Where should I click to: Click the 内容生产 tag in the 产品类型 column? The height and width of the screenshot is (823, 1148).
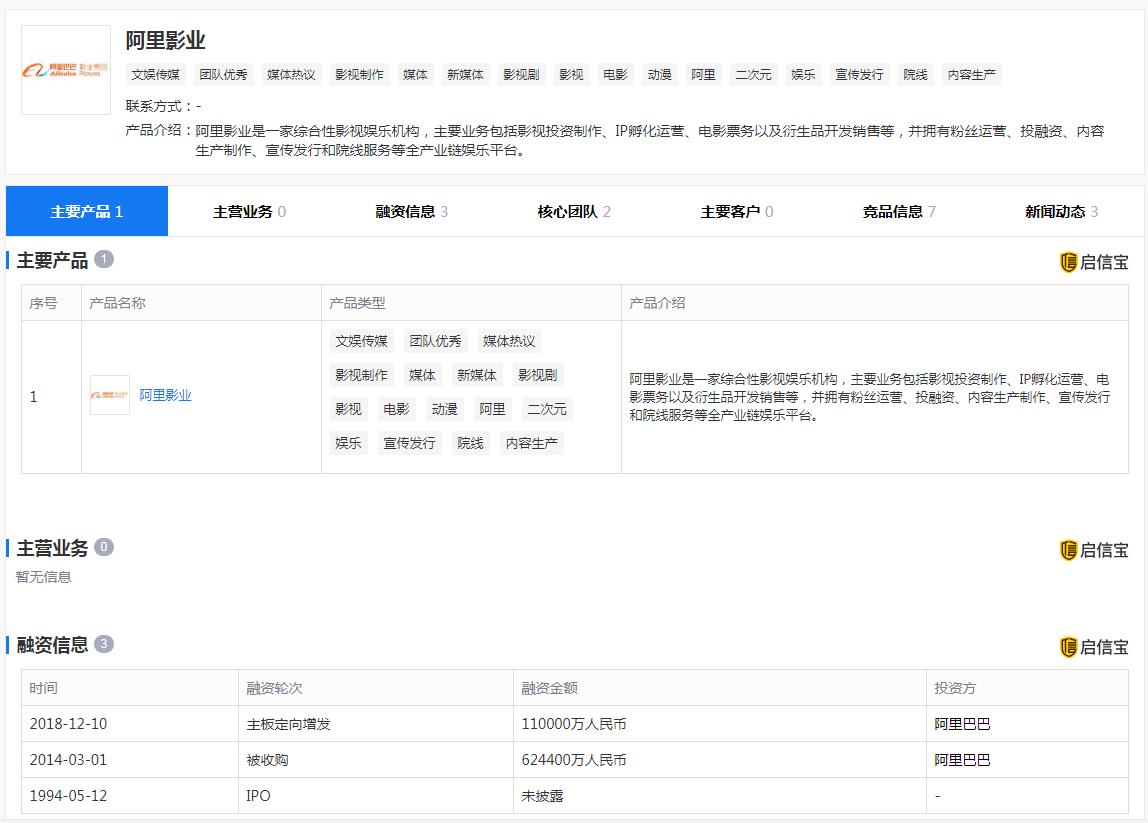[x=532, y=444]
